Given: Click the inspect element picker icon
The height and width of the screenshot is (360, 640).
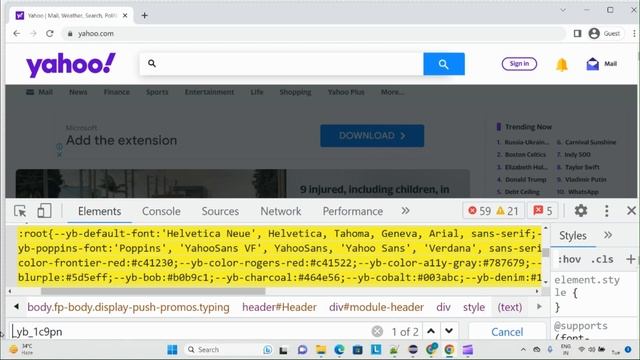Looking at the screenshot, I should click(x=20, y=211).
